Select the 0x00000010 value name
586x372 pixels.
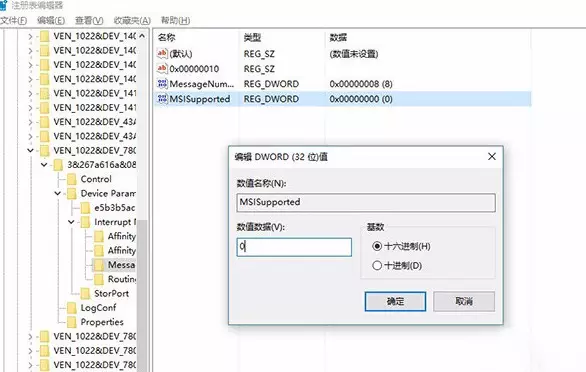click(x=194, y=69)
